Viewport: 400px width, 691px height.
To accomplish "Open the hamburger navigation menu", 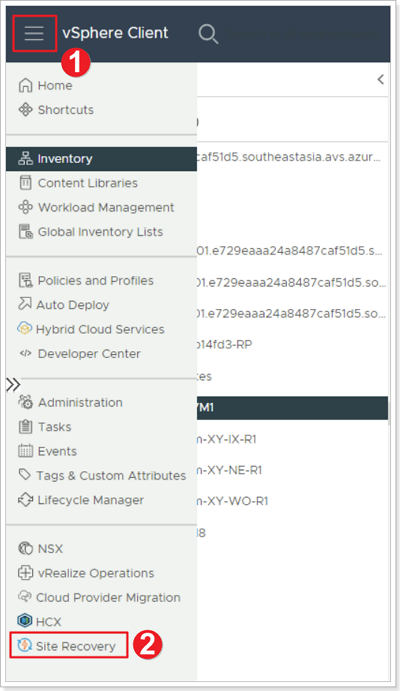I will [x=34, y=33].
